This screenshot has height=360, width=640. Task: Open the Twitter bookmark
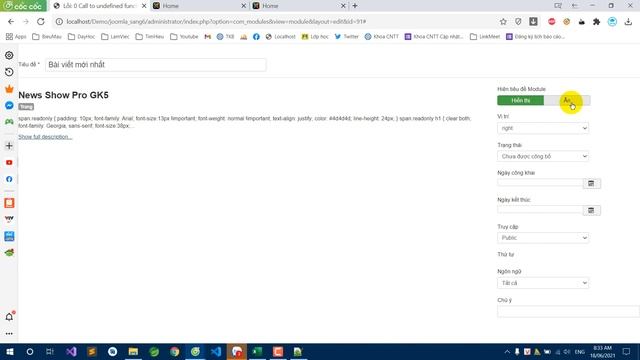tap(347, 36)
